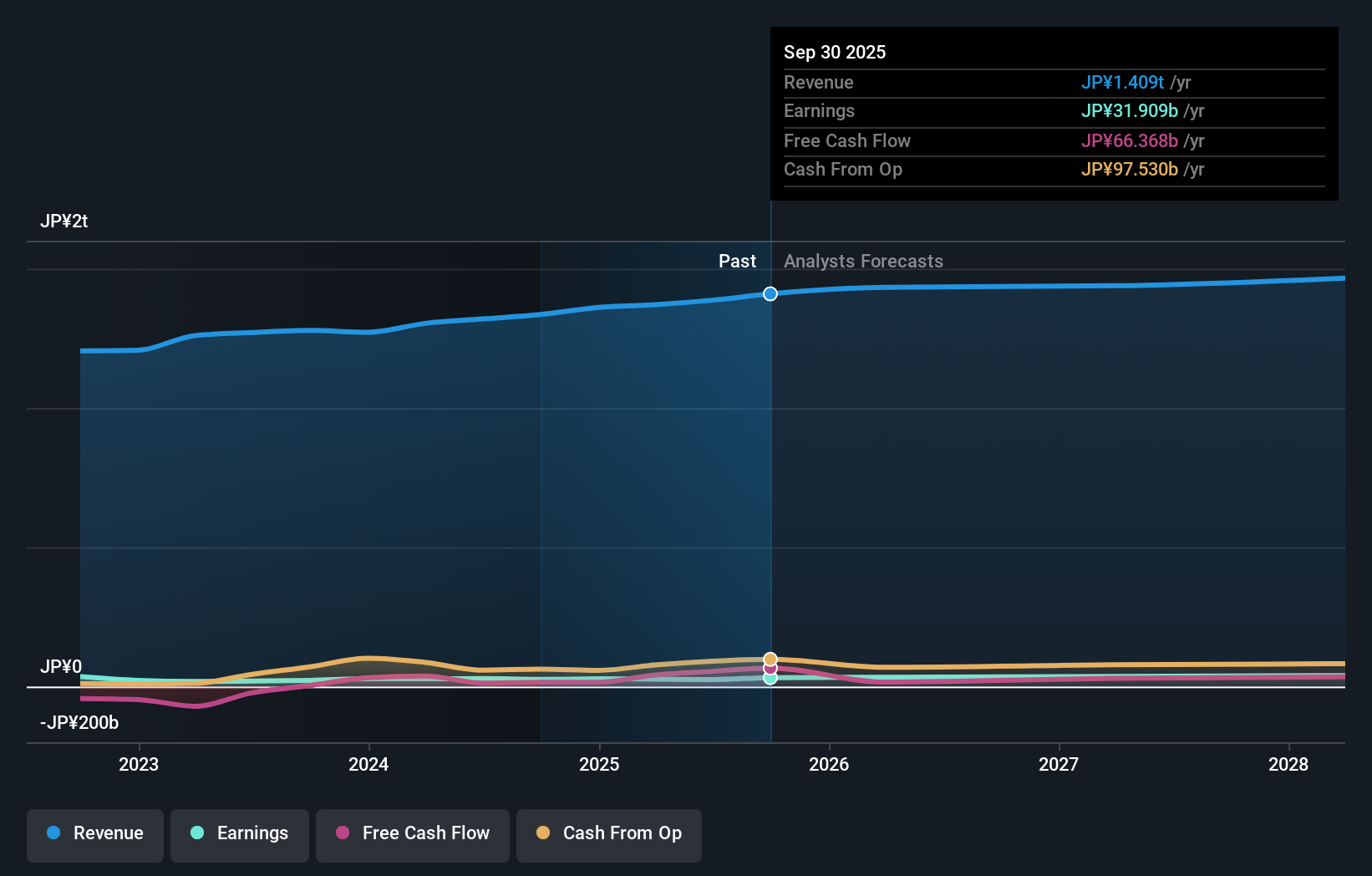Screen dimensions: 1372x876
Task: Click the Free Cash Flow label in tooltip
Action: 847,140
